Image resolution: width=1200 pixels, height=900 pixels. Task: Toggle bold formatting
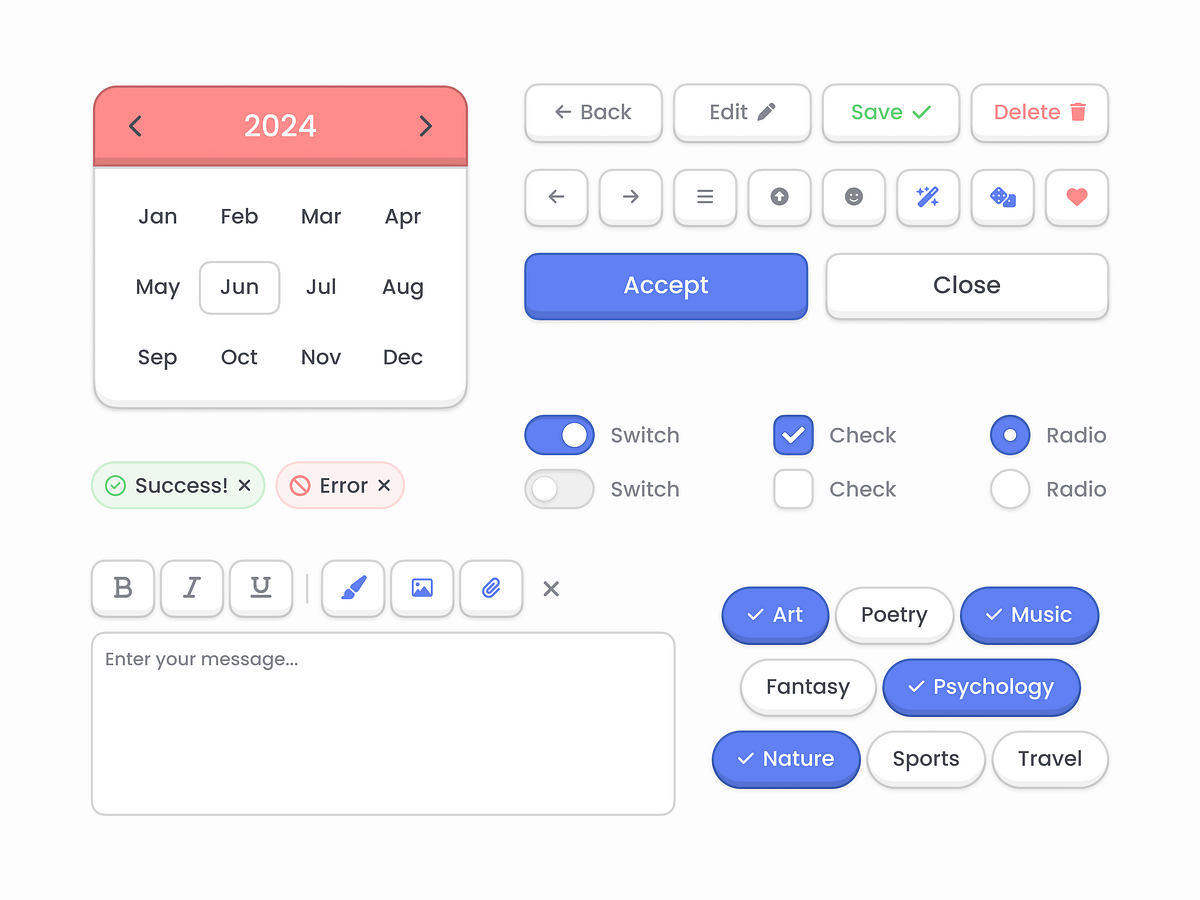(122, 588)
